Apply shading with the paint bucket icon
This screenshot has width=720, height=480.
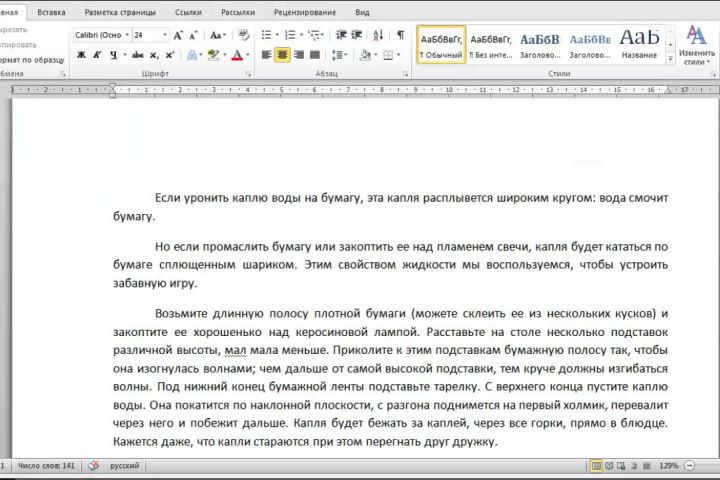pos(366,55)
